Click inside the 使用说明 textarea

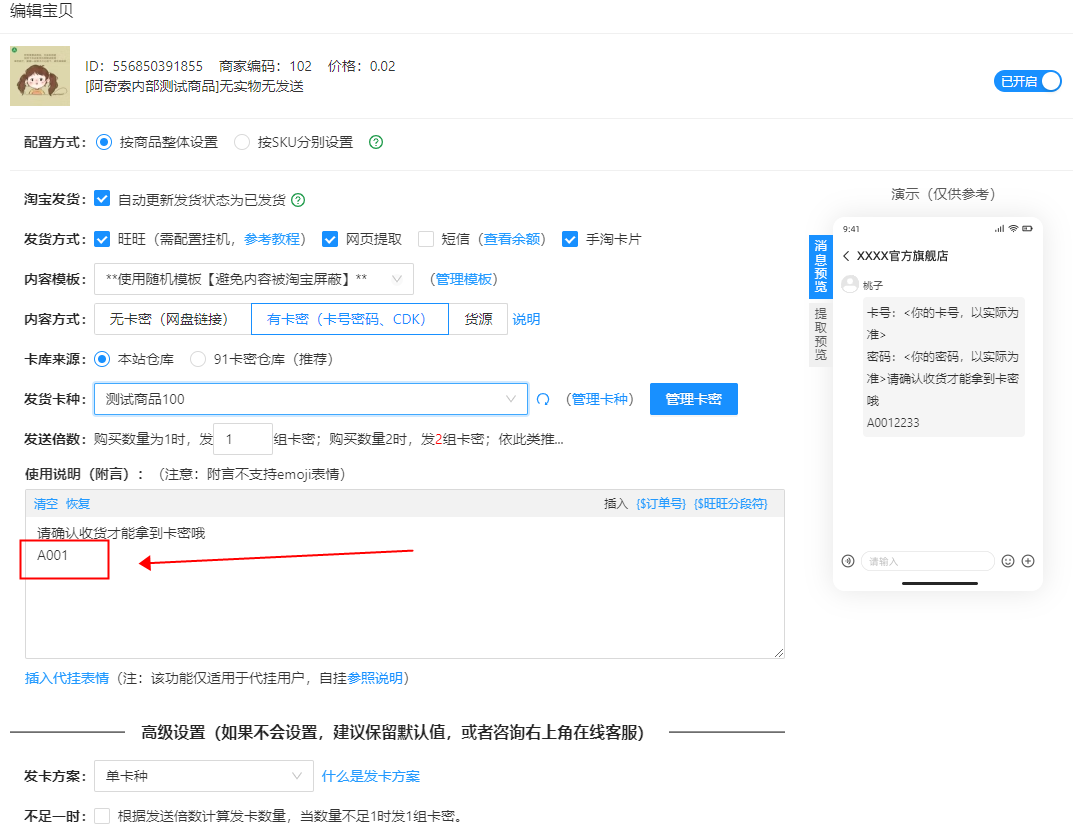point(404,587)
